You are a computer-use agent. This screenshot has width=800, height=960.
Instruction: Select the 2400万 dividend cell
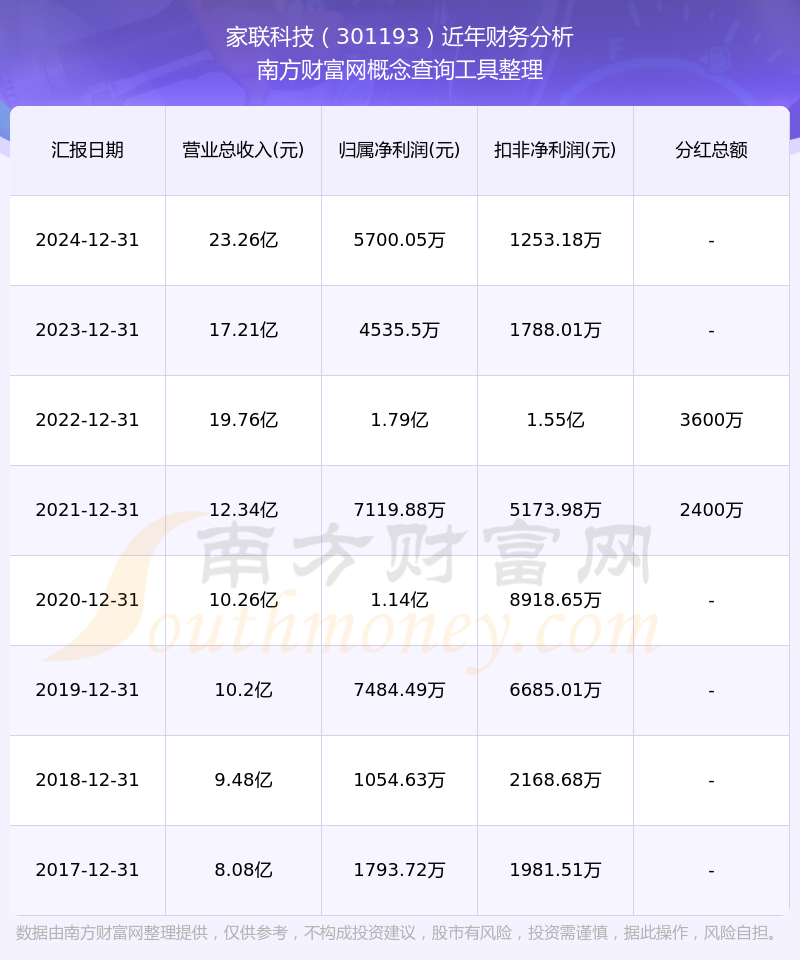(x=711, y=510)
